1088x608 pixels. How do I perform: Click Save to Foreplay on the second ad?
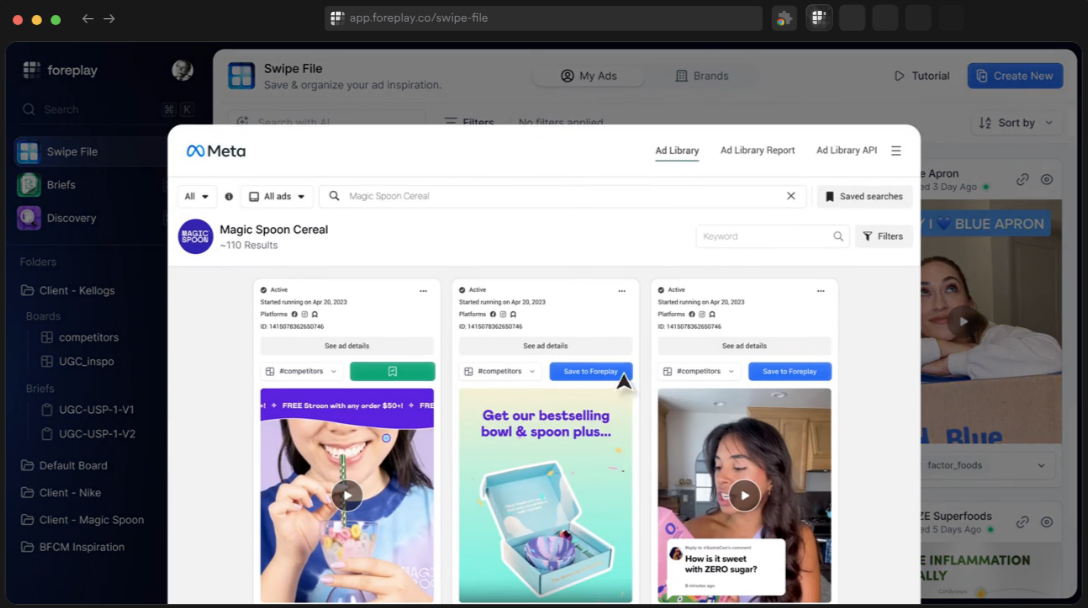(590, 371)
